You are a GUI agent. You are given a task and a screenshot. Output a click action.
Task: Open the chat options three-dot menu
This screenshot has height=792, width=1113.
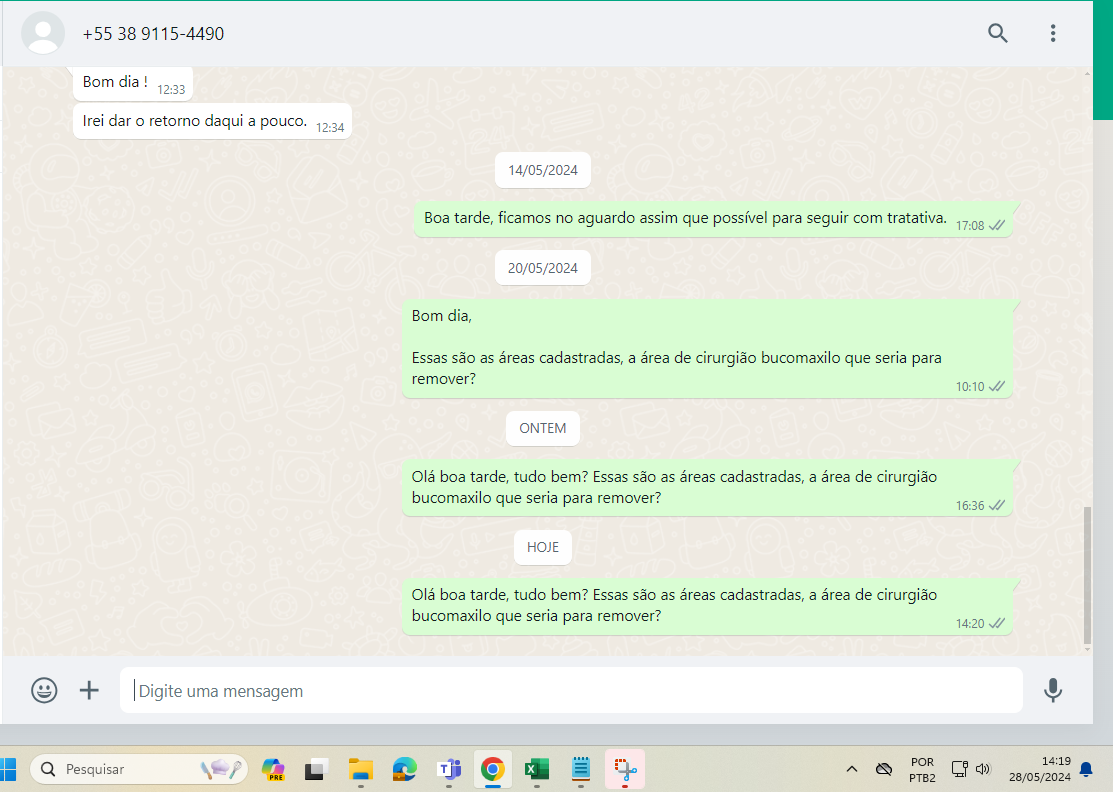pyautogui.click(x=1052, y=33)
